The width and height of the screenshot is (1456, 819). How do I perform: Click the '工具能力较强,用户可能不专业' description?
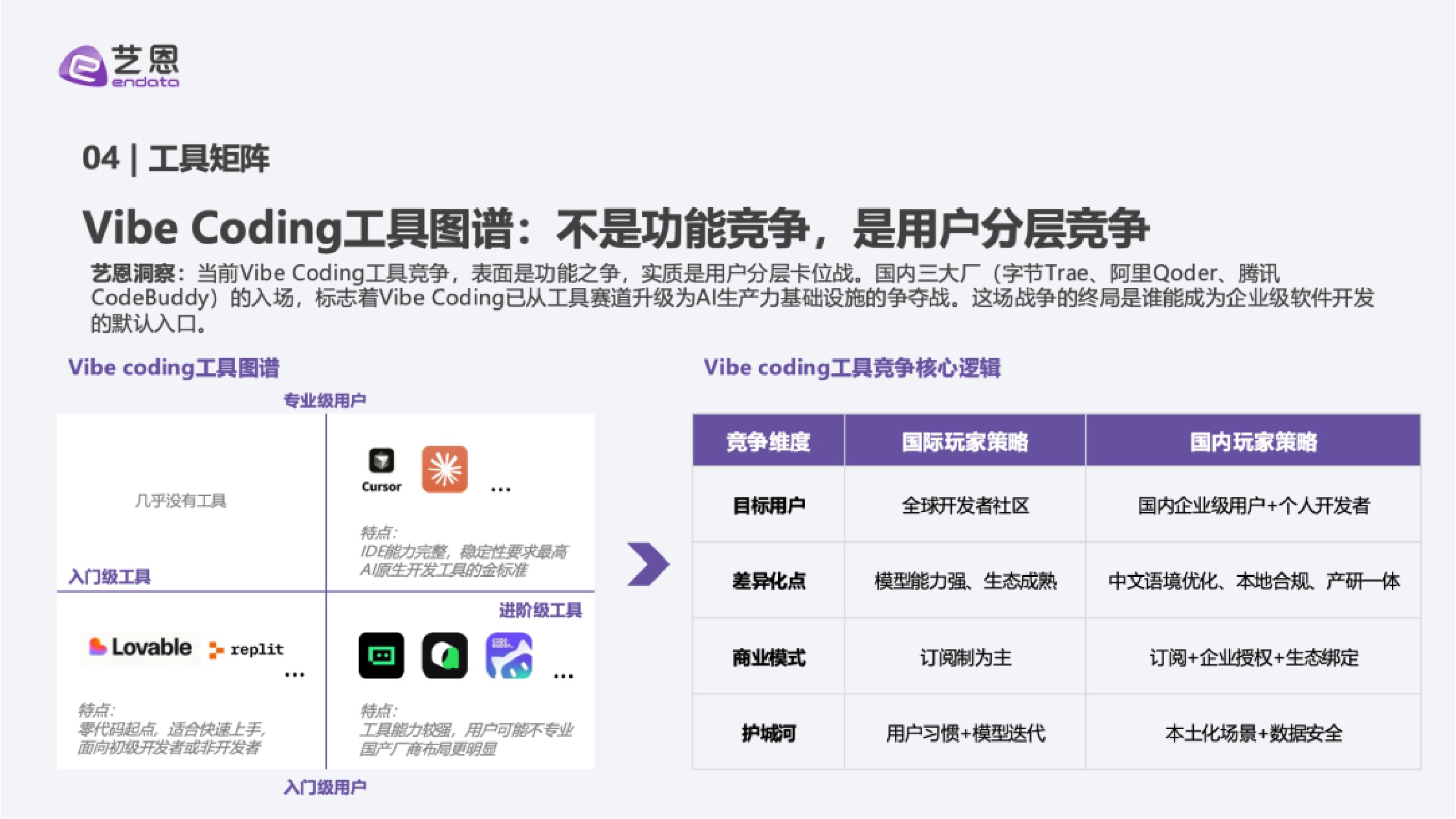point(467,730)
